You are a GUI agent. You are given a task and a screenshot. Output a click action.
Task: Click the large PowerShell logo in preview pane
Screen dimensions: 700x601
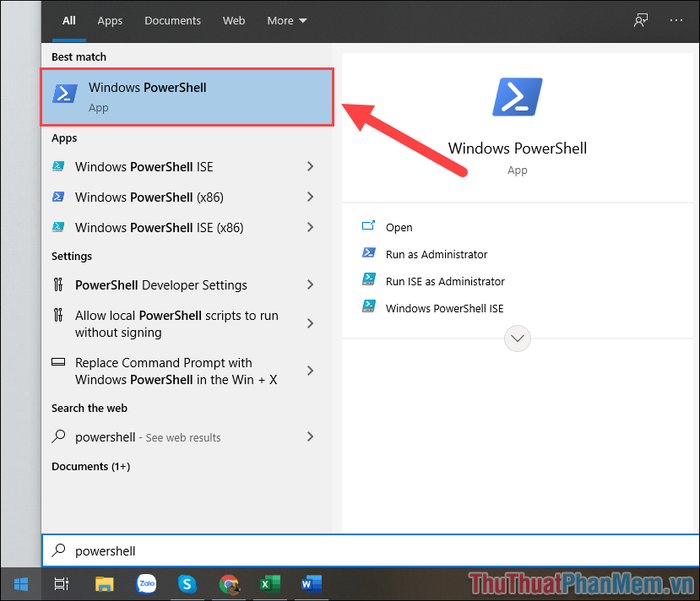pyautogui.click(x=517, y=97)
